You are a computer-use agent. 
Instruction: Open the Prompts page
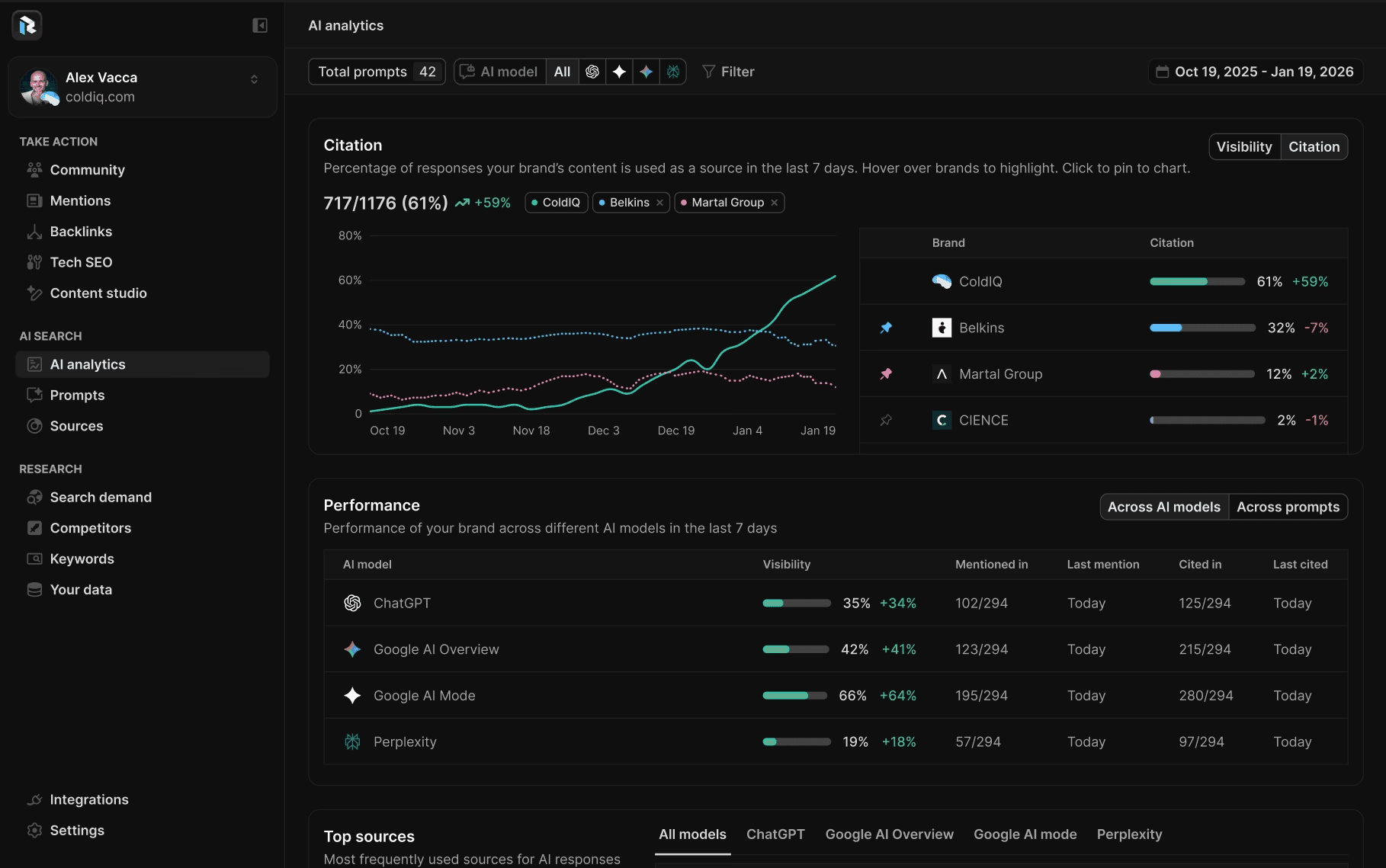143,395
